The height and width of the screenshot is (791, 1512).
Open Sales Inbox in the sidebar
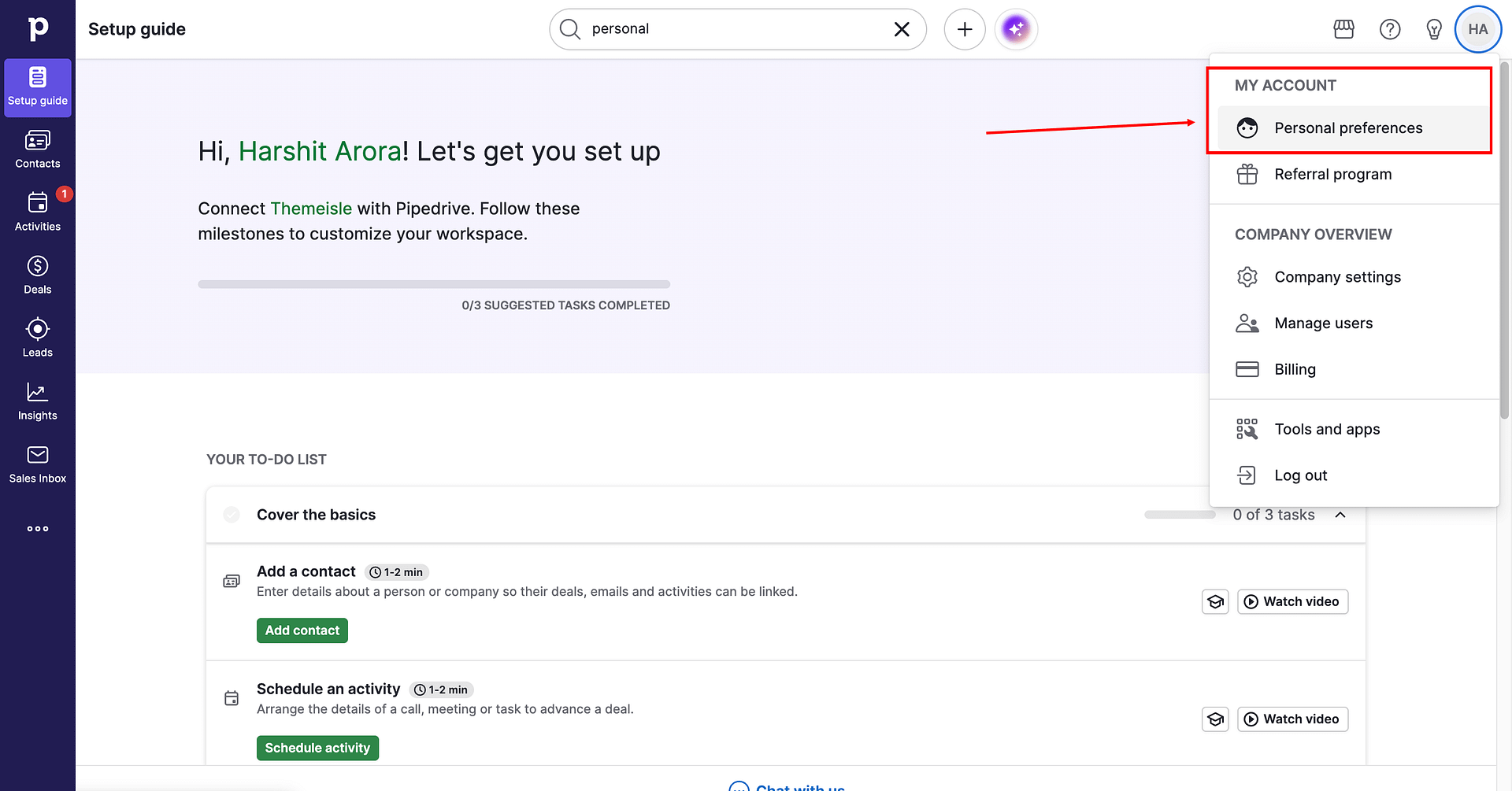(38, 464)
